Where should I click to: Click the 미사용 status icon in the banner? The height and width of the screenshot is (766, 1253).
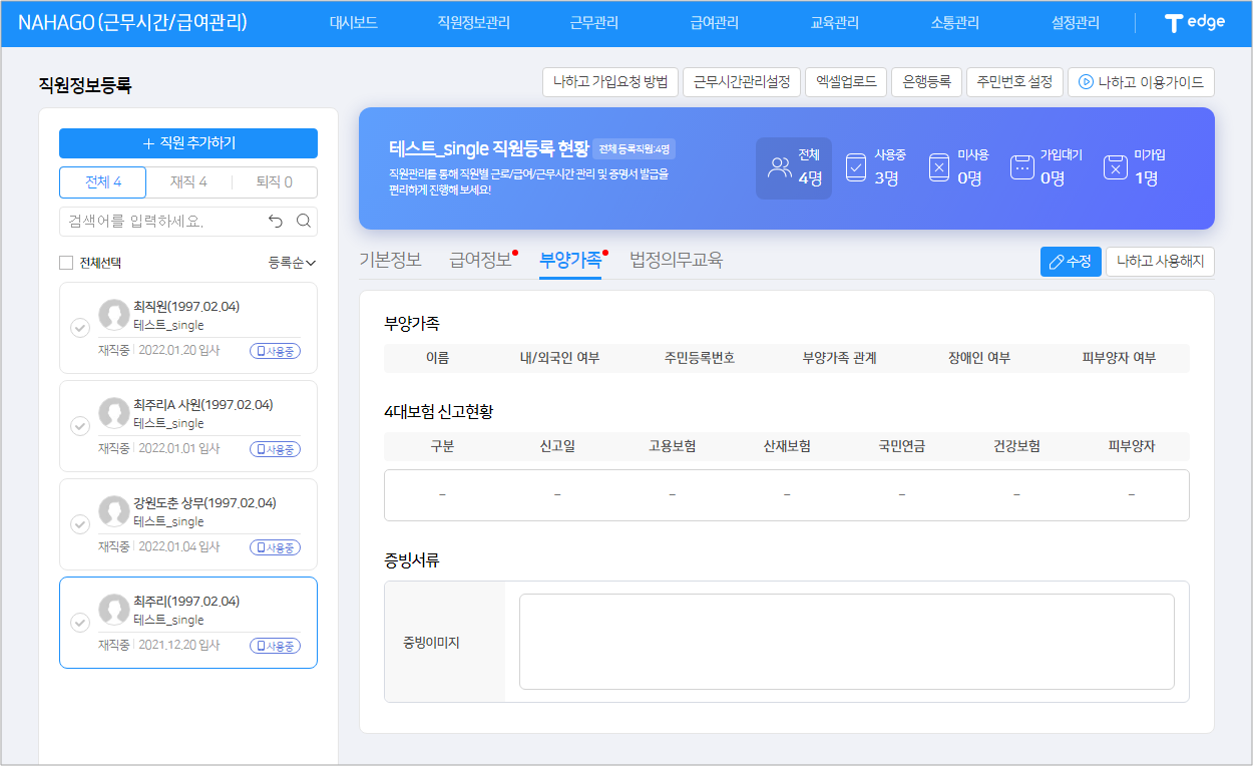(939, 168)
